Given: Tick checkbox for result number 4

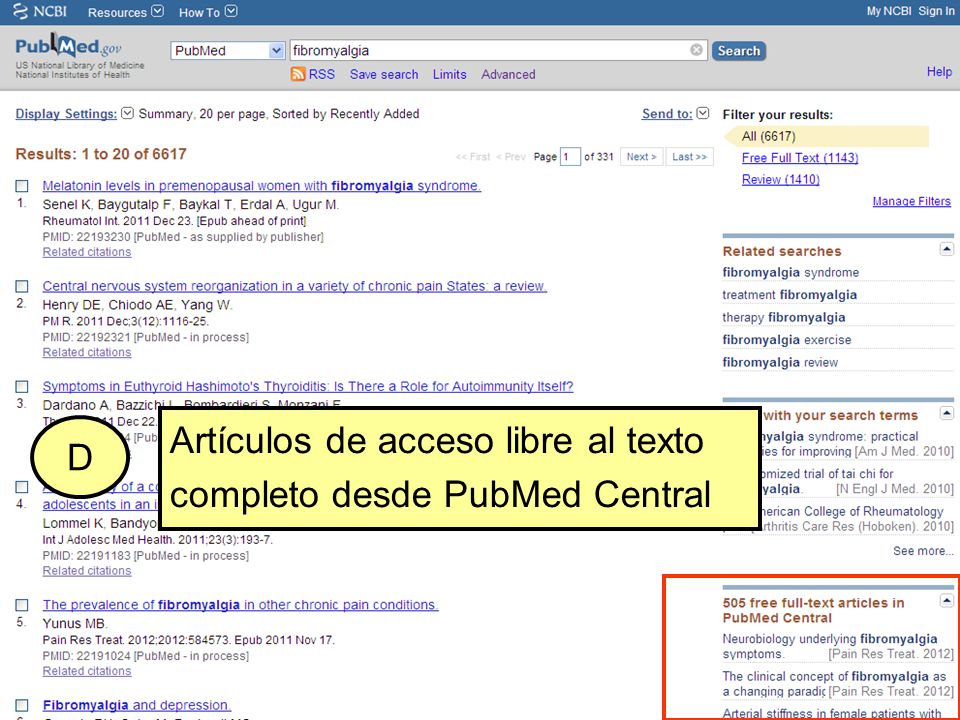Looking at the screenshot, I should 22,487.
